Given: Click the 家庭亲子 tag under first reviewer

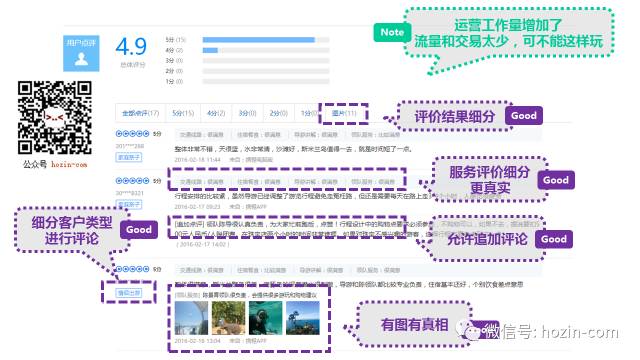Looking at the screenshot, I should (129, 157).
